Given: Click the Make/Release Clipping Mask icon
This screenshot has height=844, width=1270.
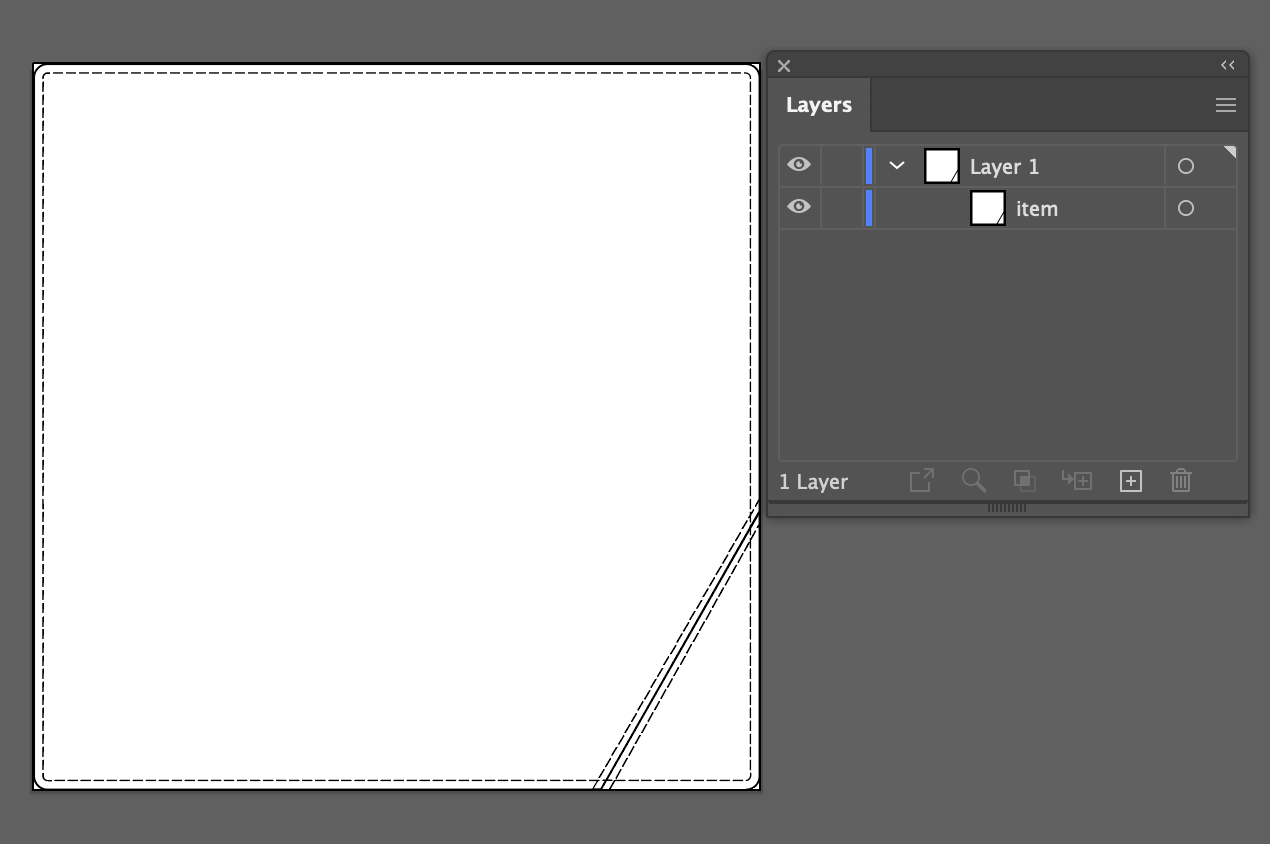Looking at the screenshot, I should (1024, 481).
